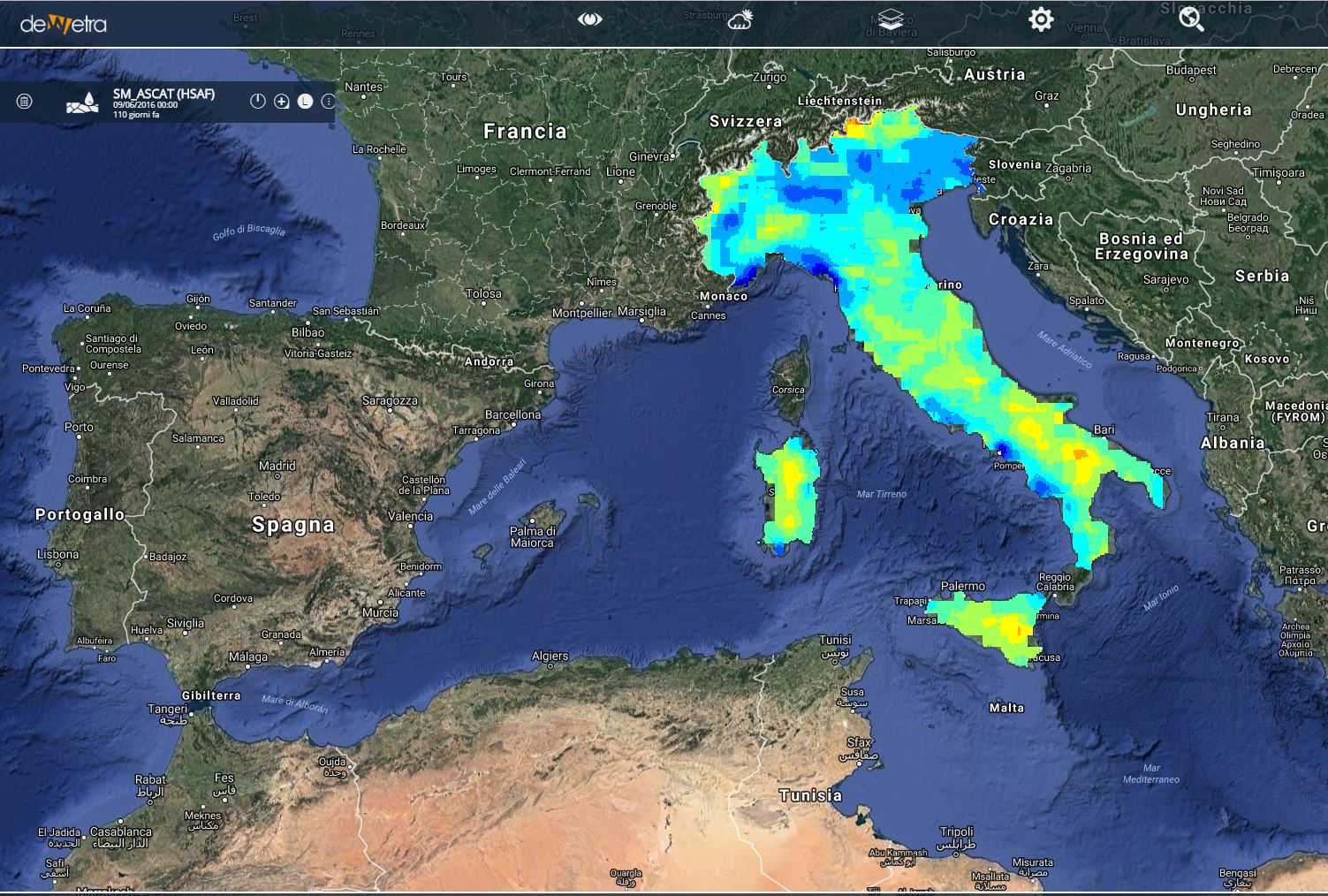Delete the SM_ASCAT layer with trash icon
This screenshot has width=1328, height=896.
click(25, 102)
